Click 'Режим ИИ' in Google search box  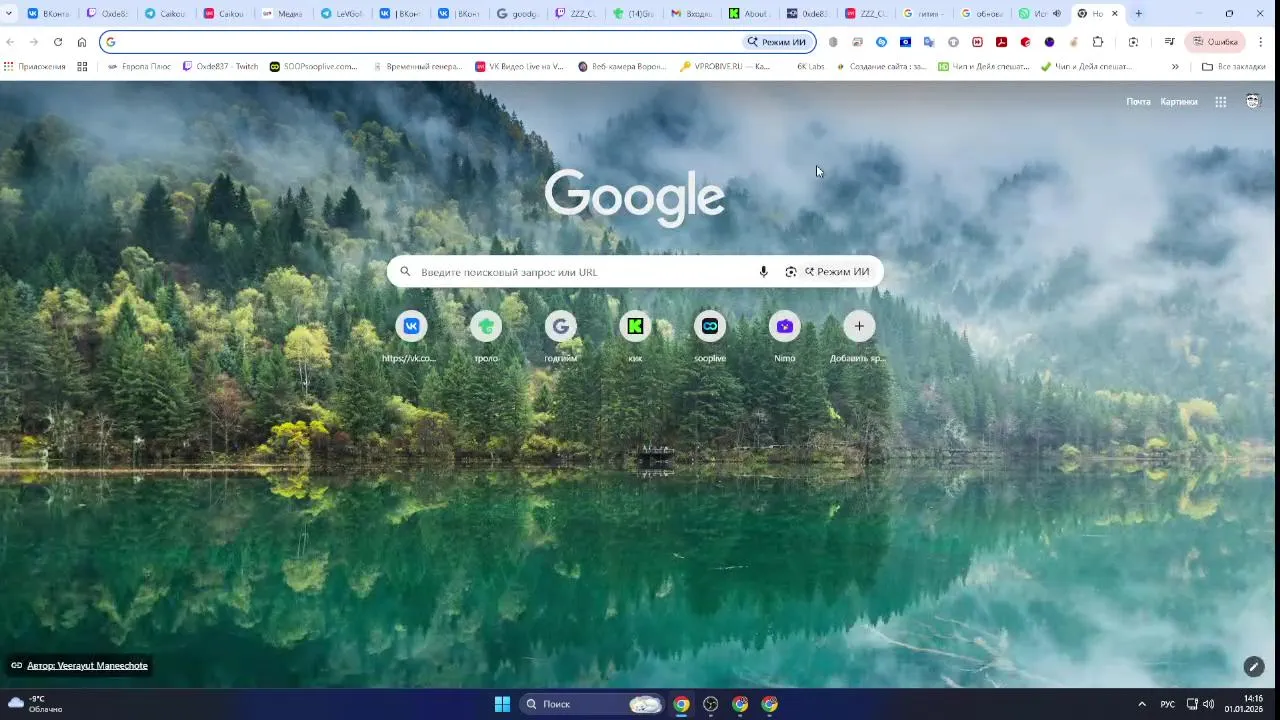tap(837, 272)
